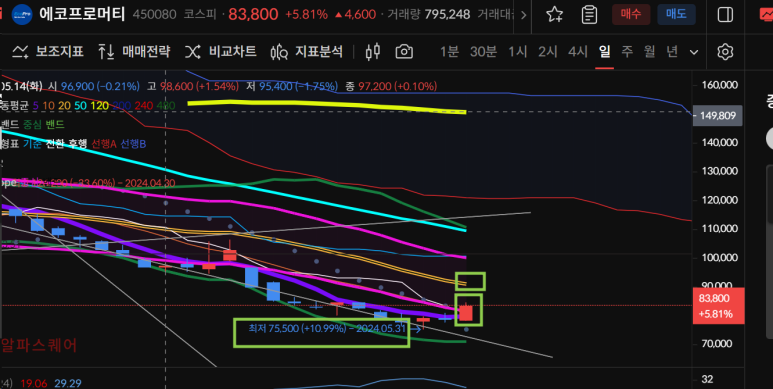Add stock to favorites with star icon
Image resolution: width=773 pixels, height=389 pixels.
555,14
